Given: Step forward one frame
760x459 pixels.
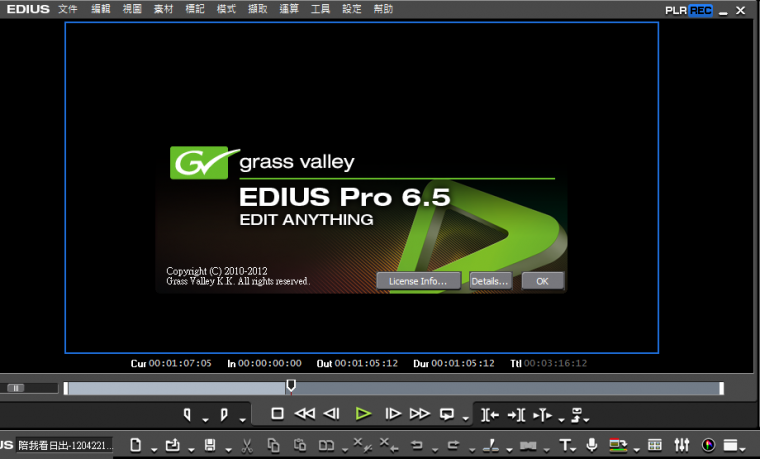Looking at the screenshot, I should 393,414.
